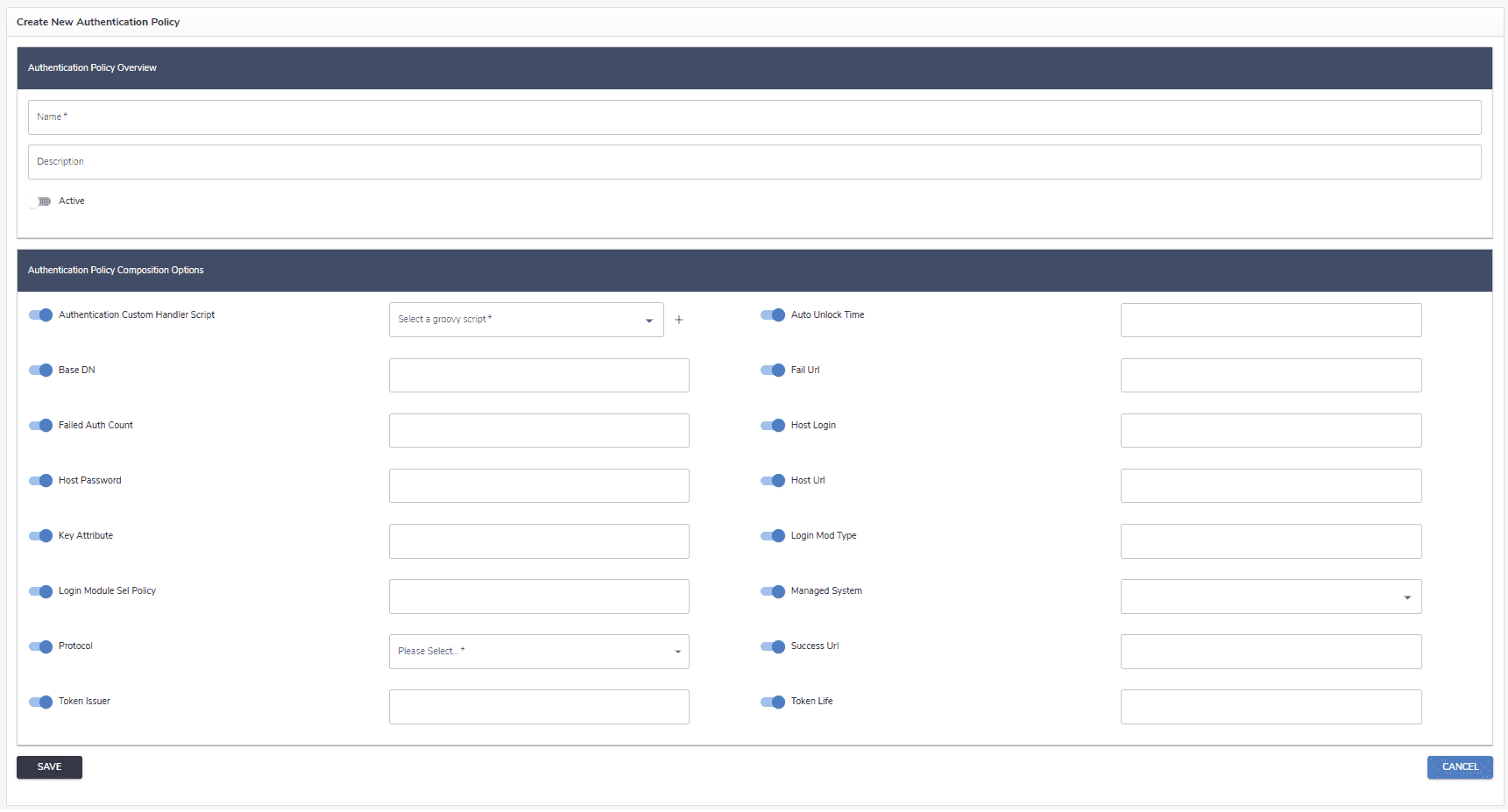Toggle the Token Life switch
This screenshot has width=1508, height=812.
tap(773, 702)
